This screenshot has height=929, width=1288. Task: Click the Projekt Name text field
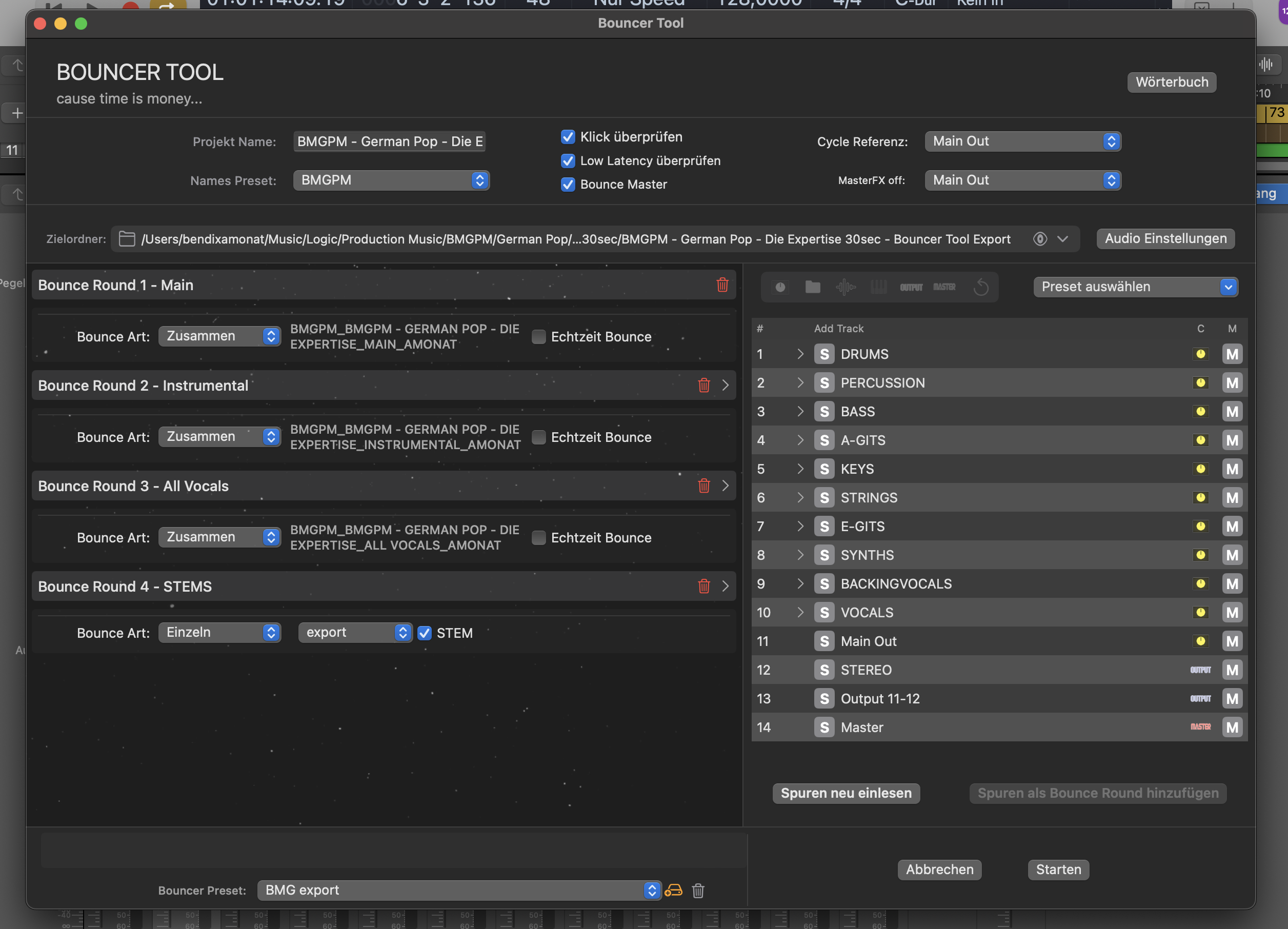390,142
